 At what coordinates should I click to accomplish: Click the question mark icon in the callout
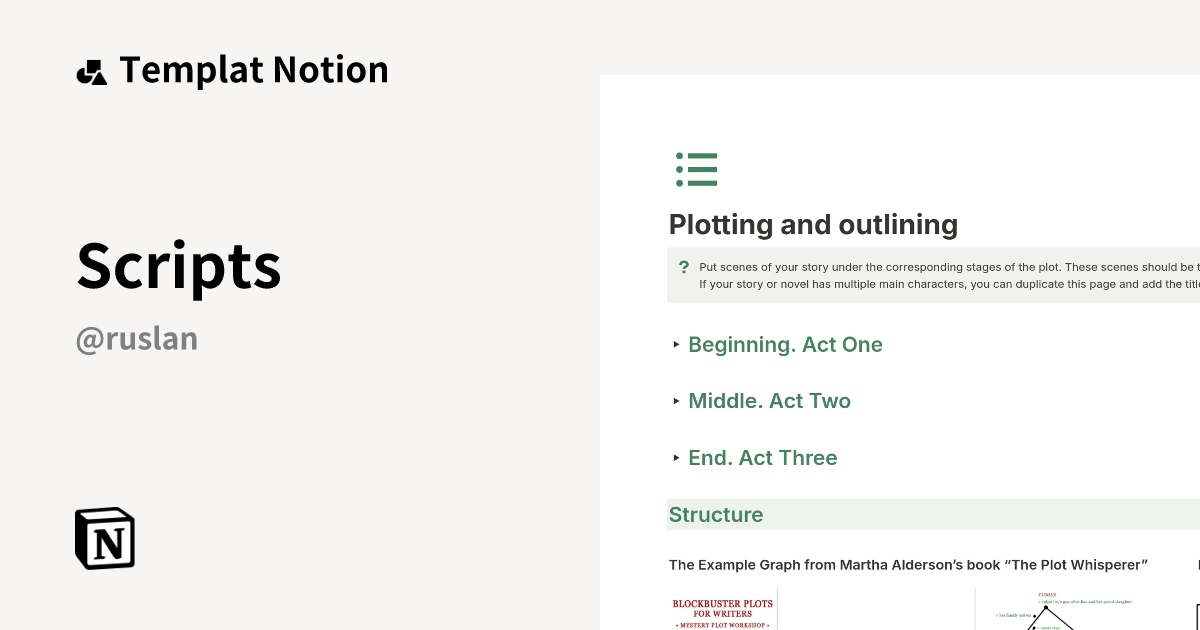pyautogui.click(x=684, y=267)
